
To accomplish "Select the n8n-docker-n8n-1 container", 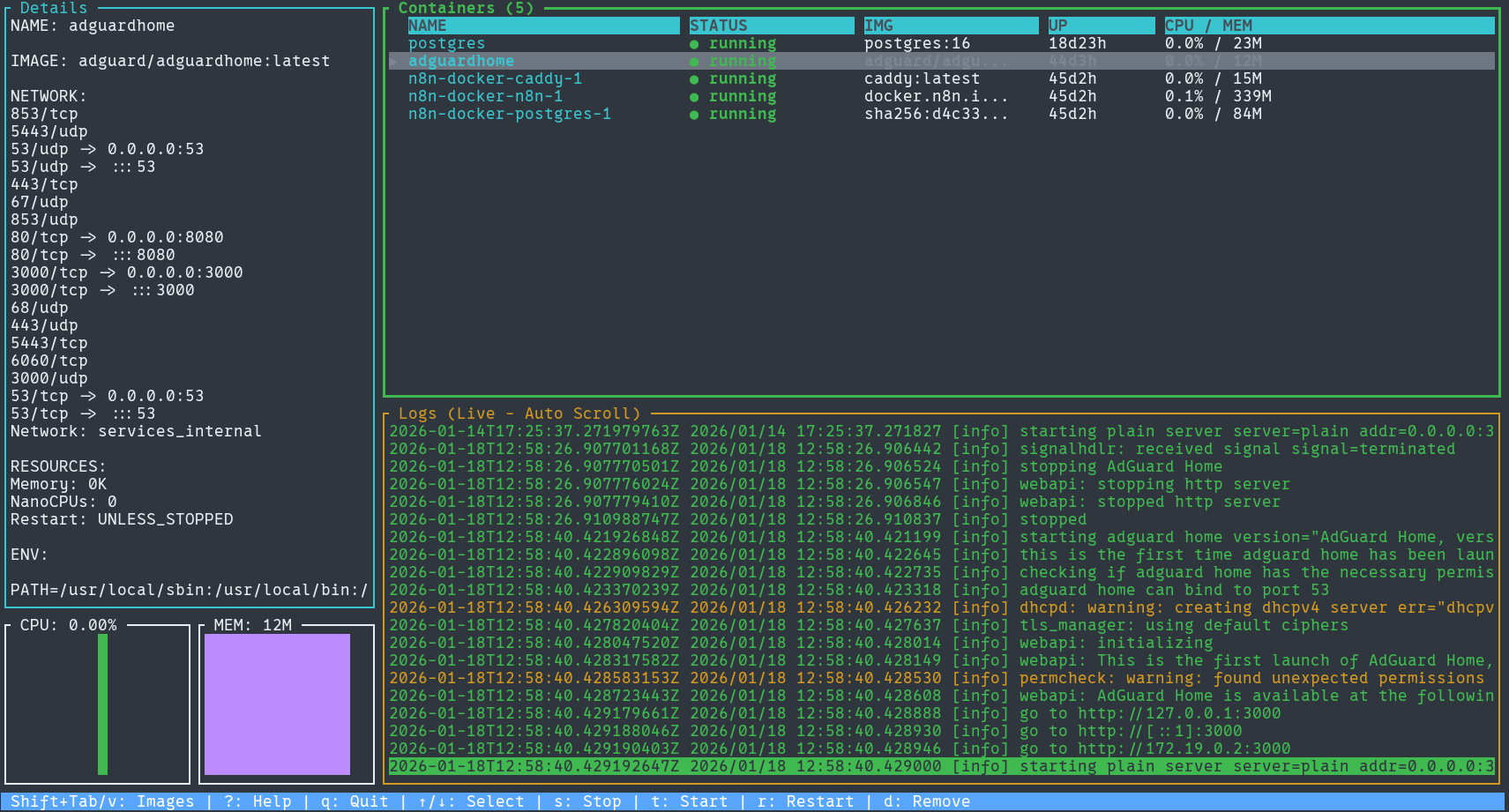I will tap(485, 96).
